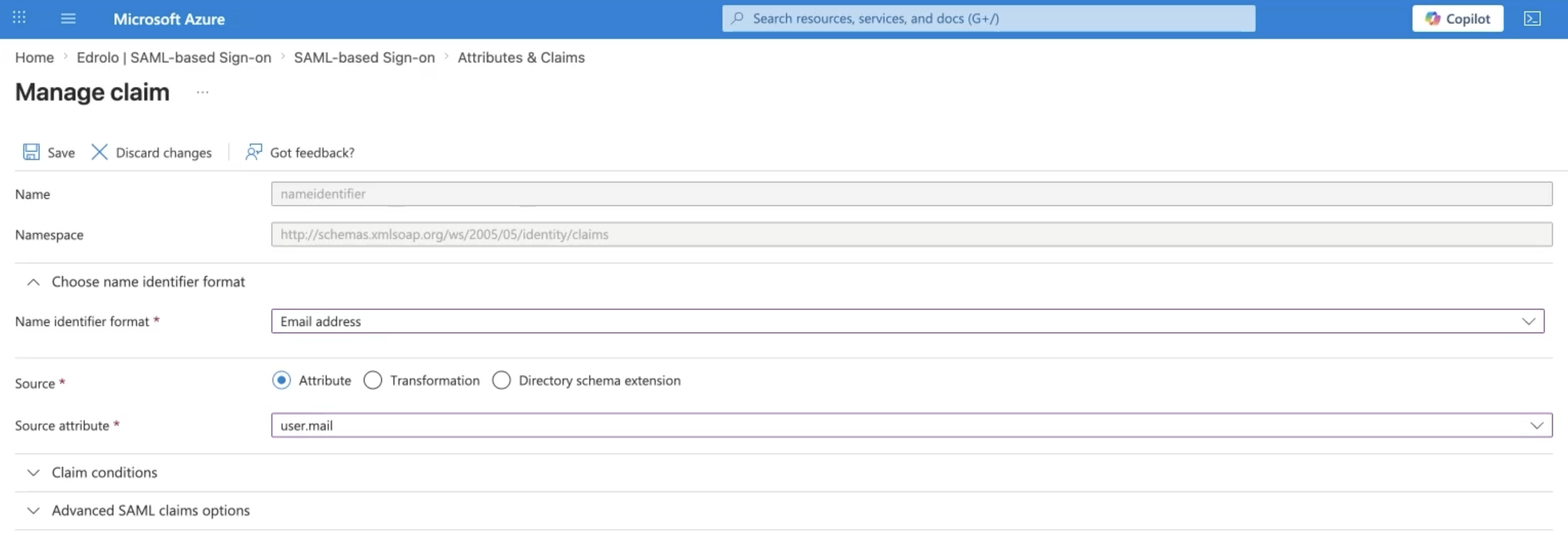The image size is (1568, 558).
Task: Click the Choose name identifier format heading
Action: click(x=148, y=282)
